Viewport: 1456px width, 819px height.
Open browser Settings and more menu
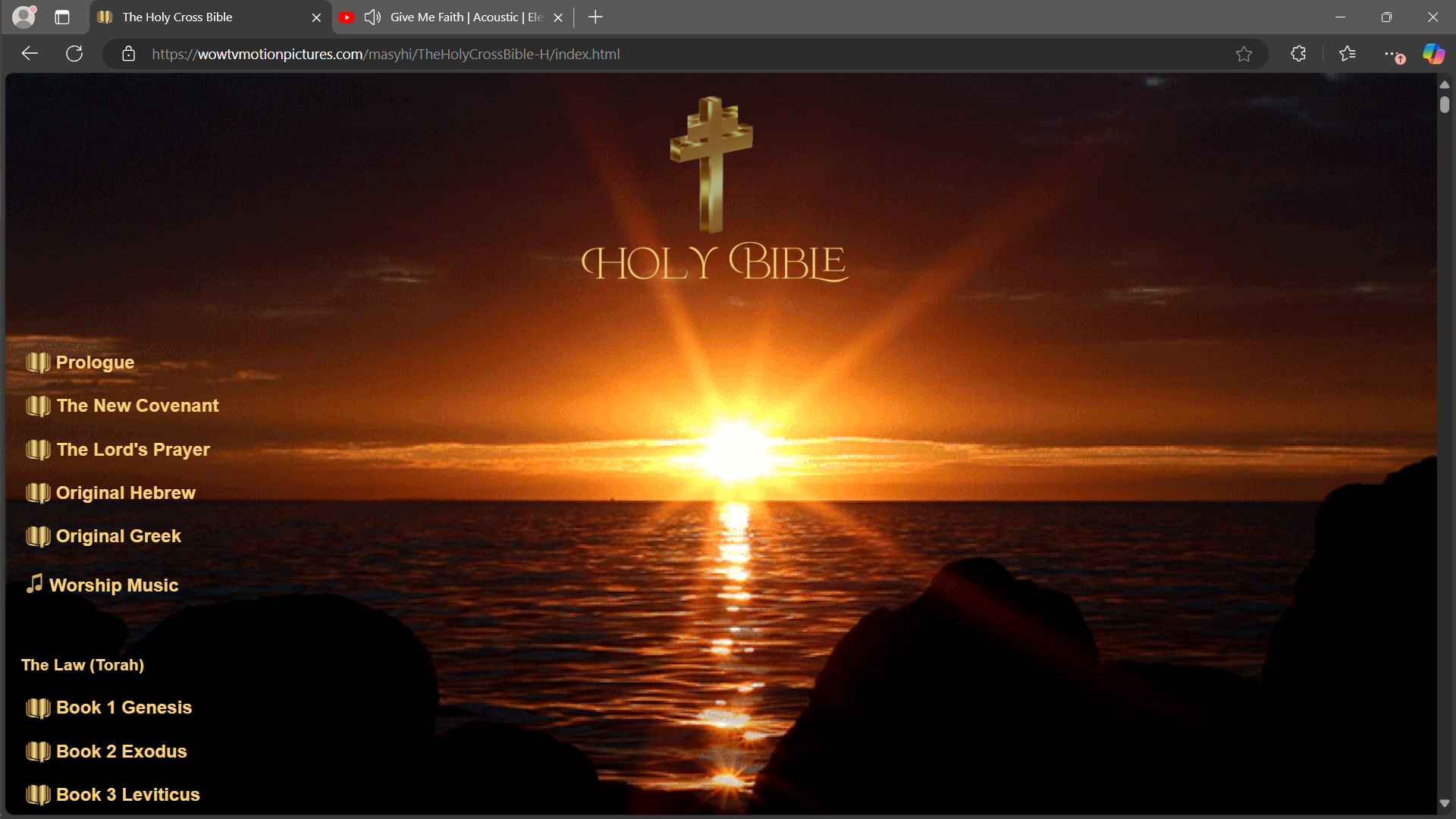click(x=1392, y=54)
